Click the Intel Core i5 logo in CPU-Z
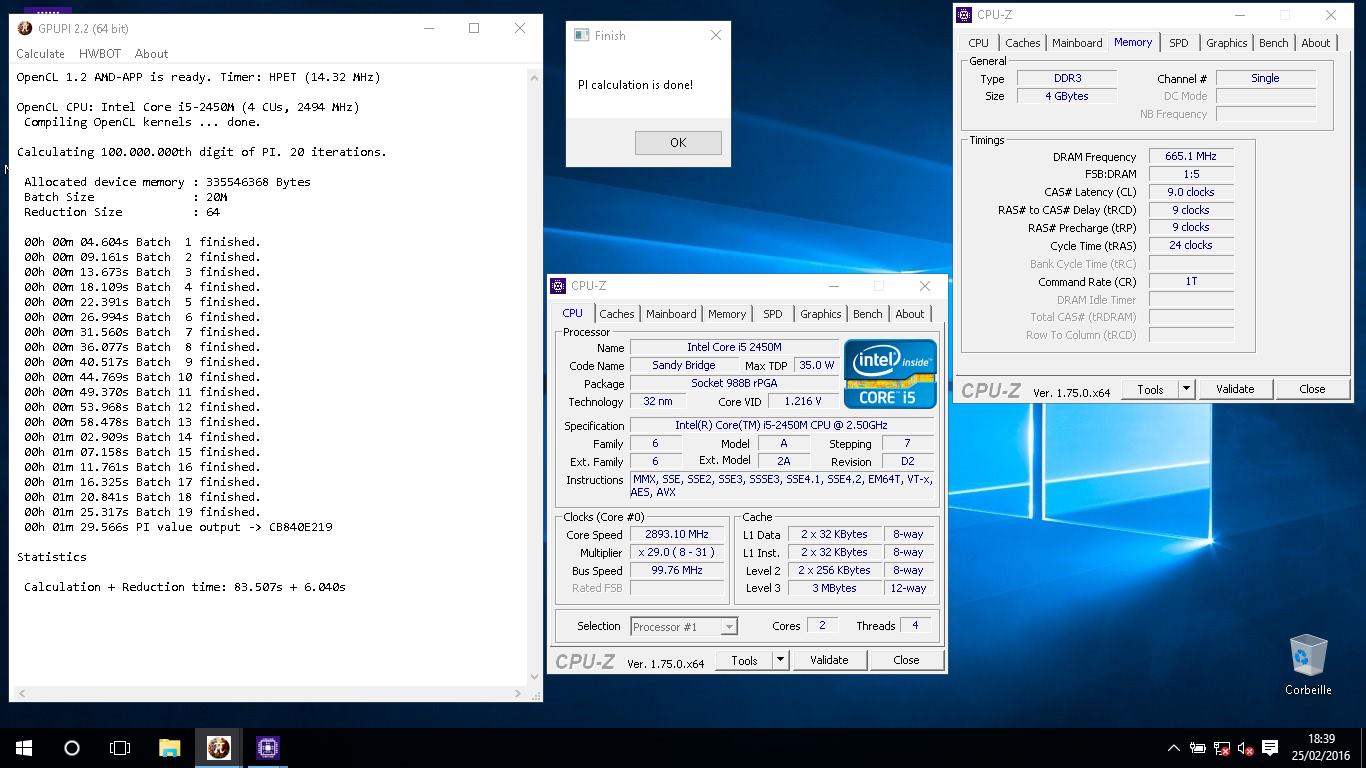1366x768 pixels. click(890, 373)
